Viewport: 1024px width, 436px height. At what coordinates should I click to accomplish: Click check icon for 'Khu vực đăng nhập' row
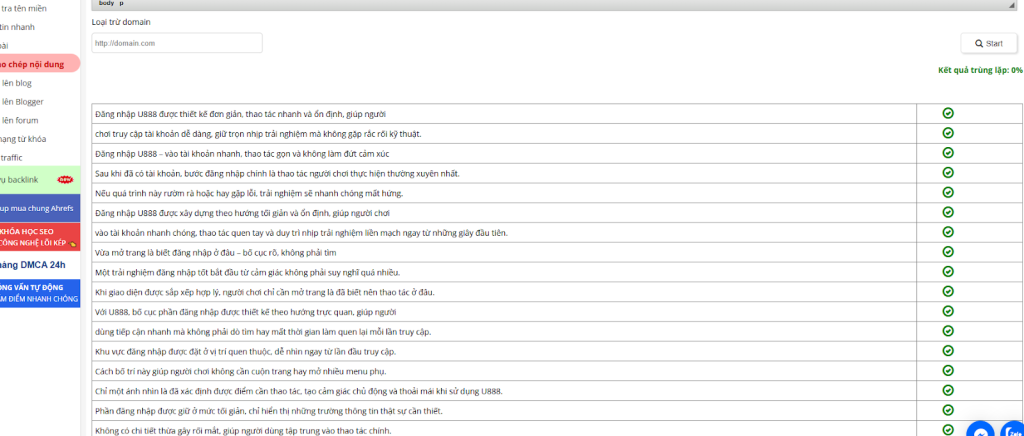948,350
